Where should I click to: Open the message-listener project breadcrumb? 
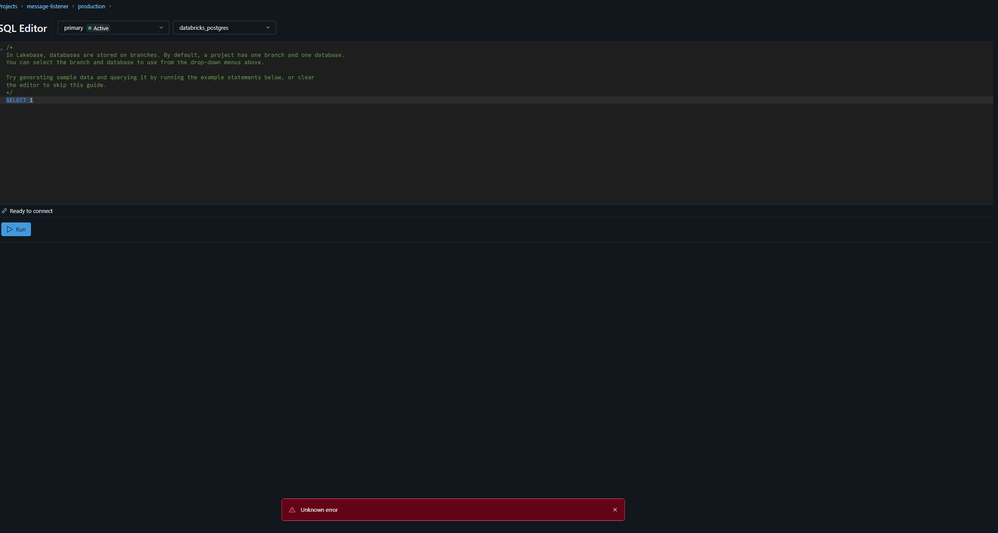[47, 6]
